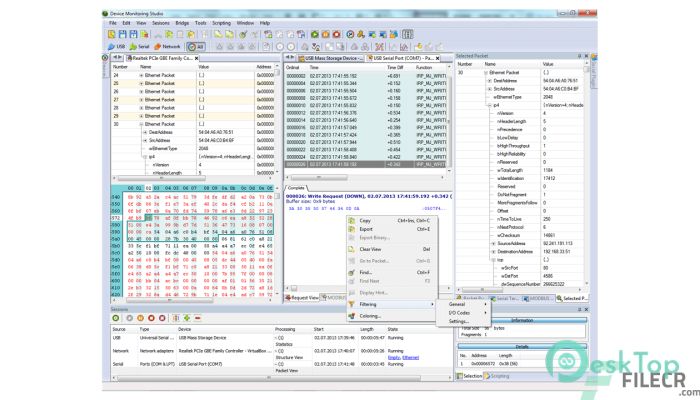Click the green Start toolbar icon
Viewport: 700px width, 400px height.
point(315,34)
